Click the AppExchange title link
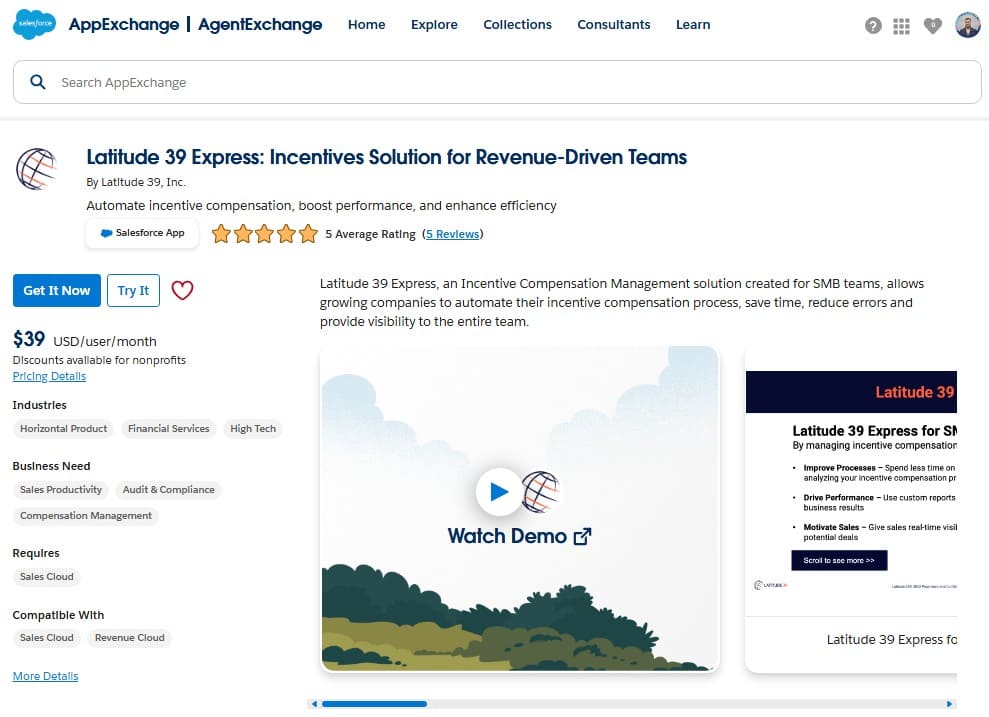 [124, 25]
